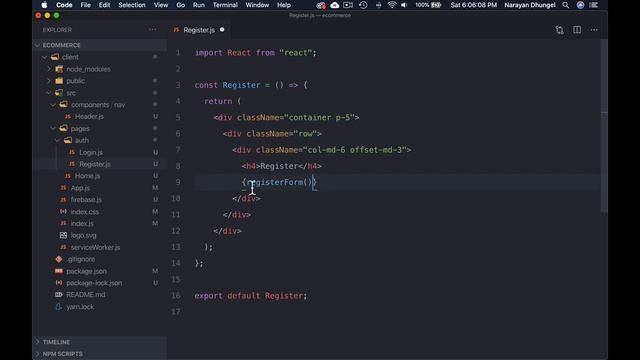The height and width of the screenshot is (360, 640).
Task: Click the image icon beside logo.svg
Action: pyautogui.click(x=63, y=236)
